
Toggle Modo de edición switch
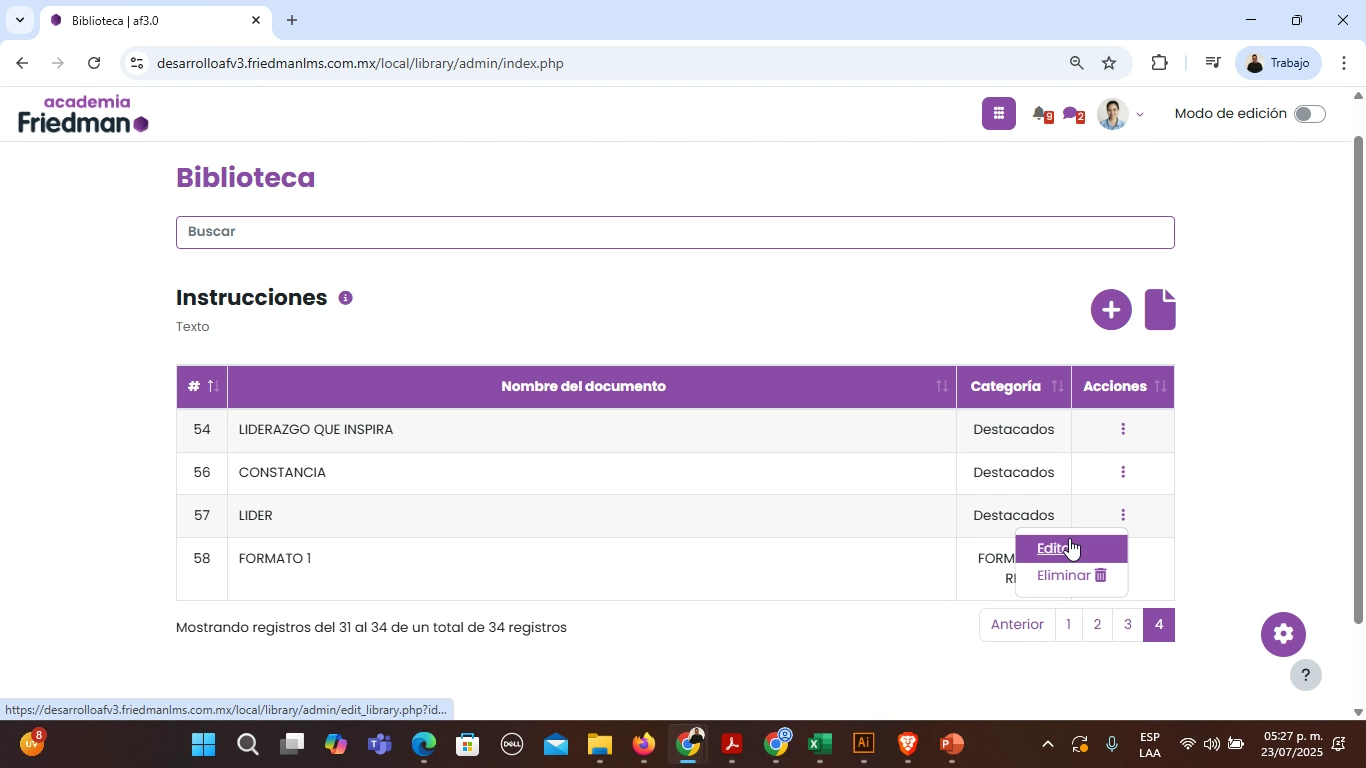click(1309, 114)
